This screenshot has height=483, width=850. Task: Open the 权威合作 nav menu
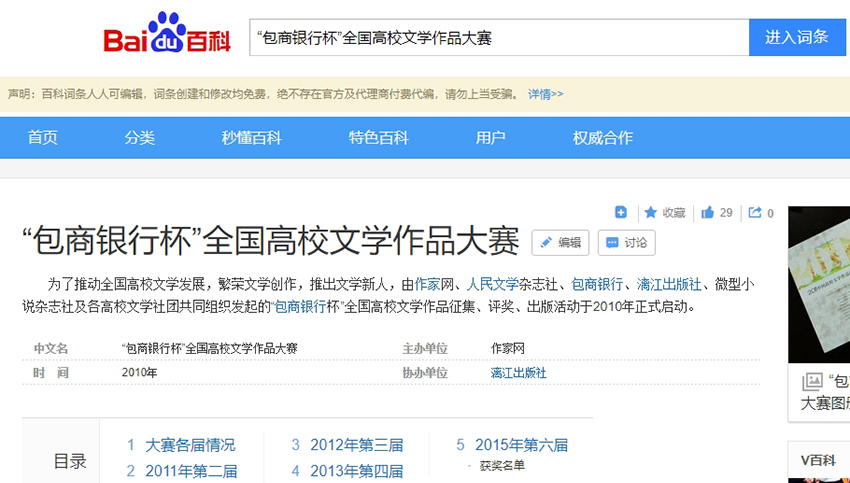click(603, 138)
